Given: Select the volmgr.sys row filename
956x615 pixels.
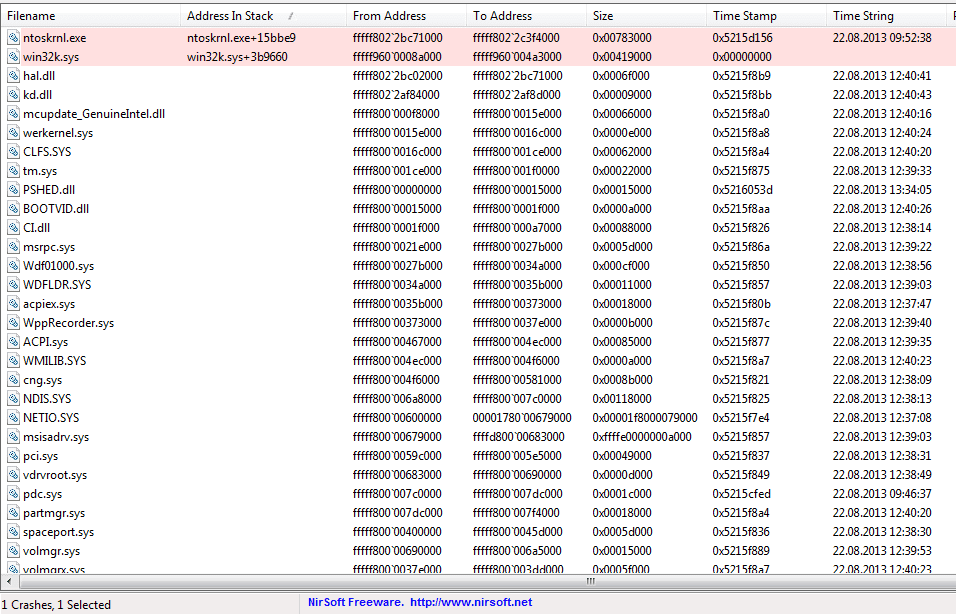Looking at the screenshot, I should (51, 551).
